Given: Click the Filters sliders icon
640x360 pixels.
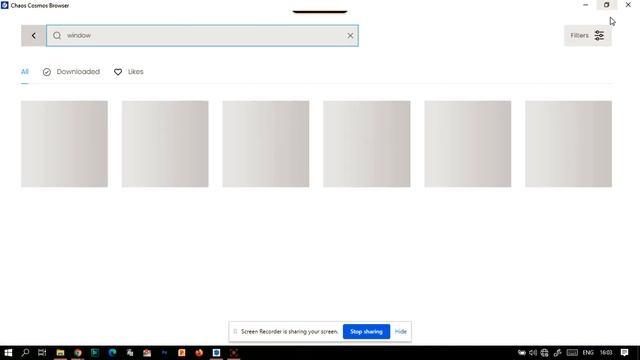Looking at the screenshot, I should pyautogui.click(x=599, y=36).
